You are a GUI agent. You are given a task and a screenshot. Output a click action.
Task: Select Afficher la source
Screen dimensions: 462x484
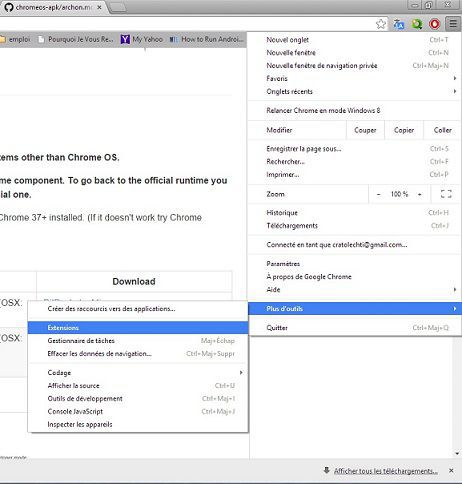138,386
